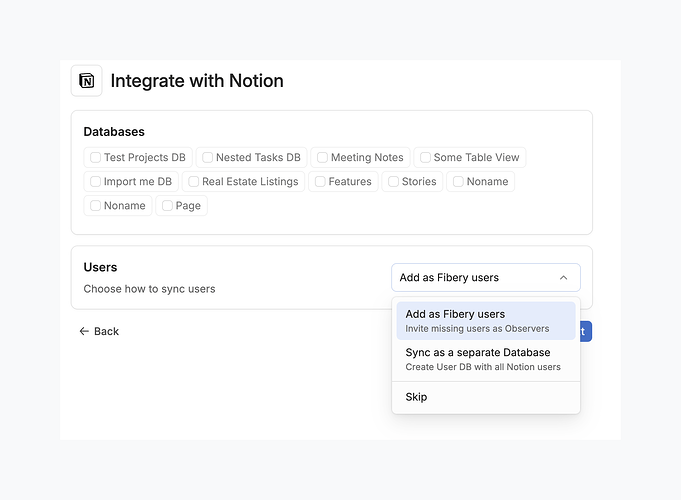Screen dimensions: 681x500
Task: Check the Test Projects DB checkbox
Action: tap(96, 157)
